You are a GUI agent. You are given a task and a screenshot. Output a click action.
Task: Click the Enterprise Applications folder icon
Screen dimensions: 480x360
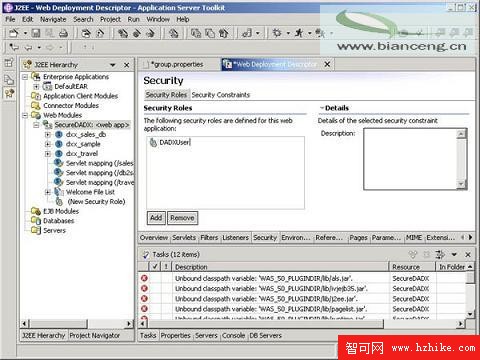click(36, 77)
